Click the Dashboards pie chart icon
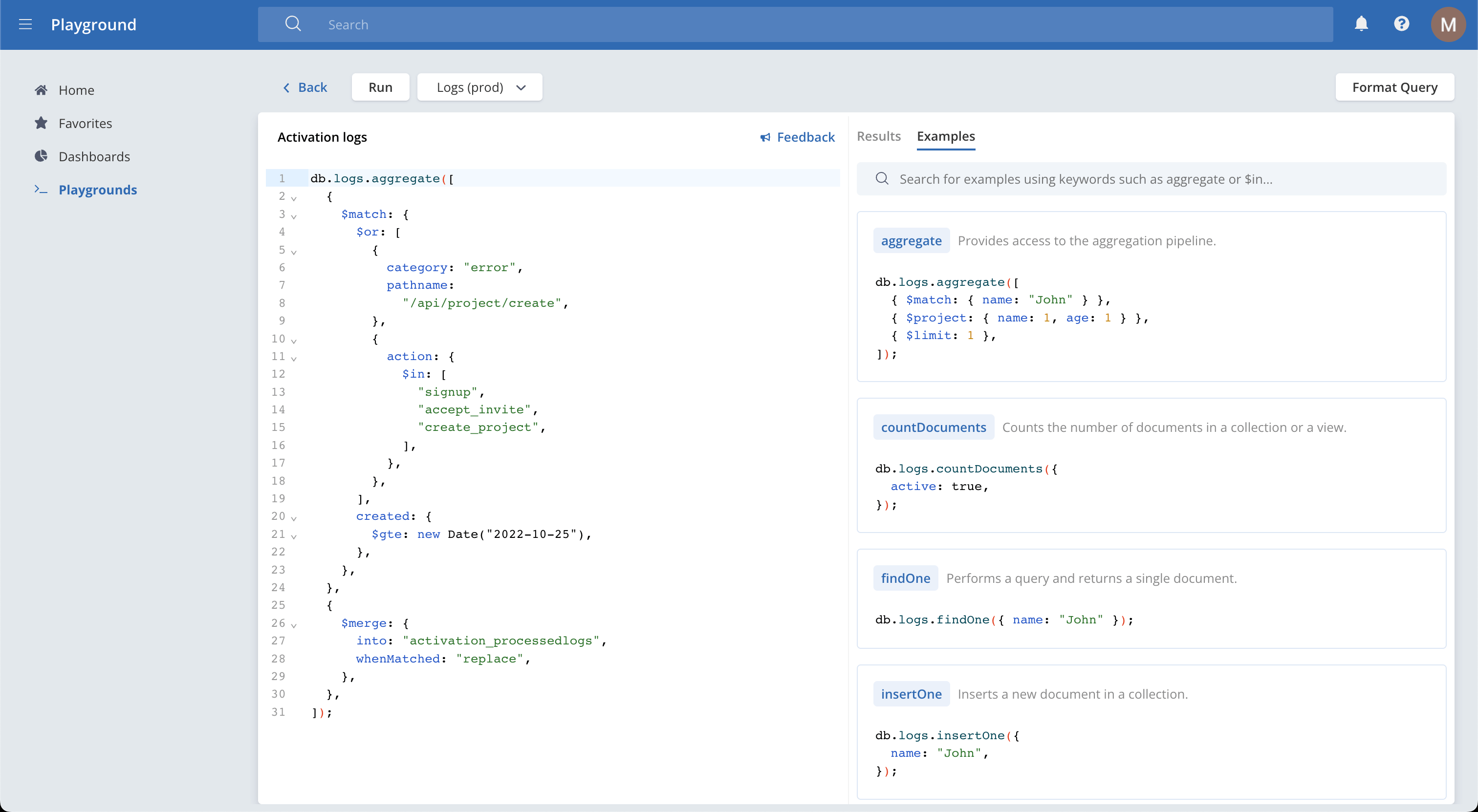The width and height of the screenshot is (1478, 812). coord(41,156)
